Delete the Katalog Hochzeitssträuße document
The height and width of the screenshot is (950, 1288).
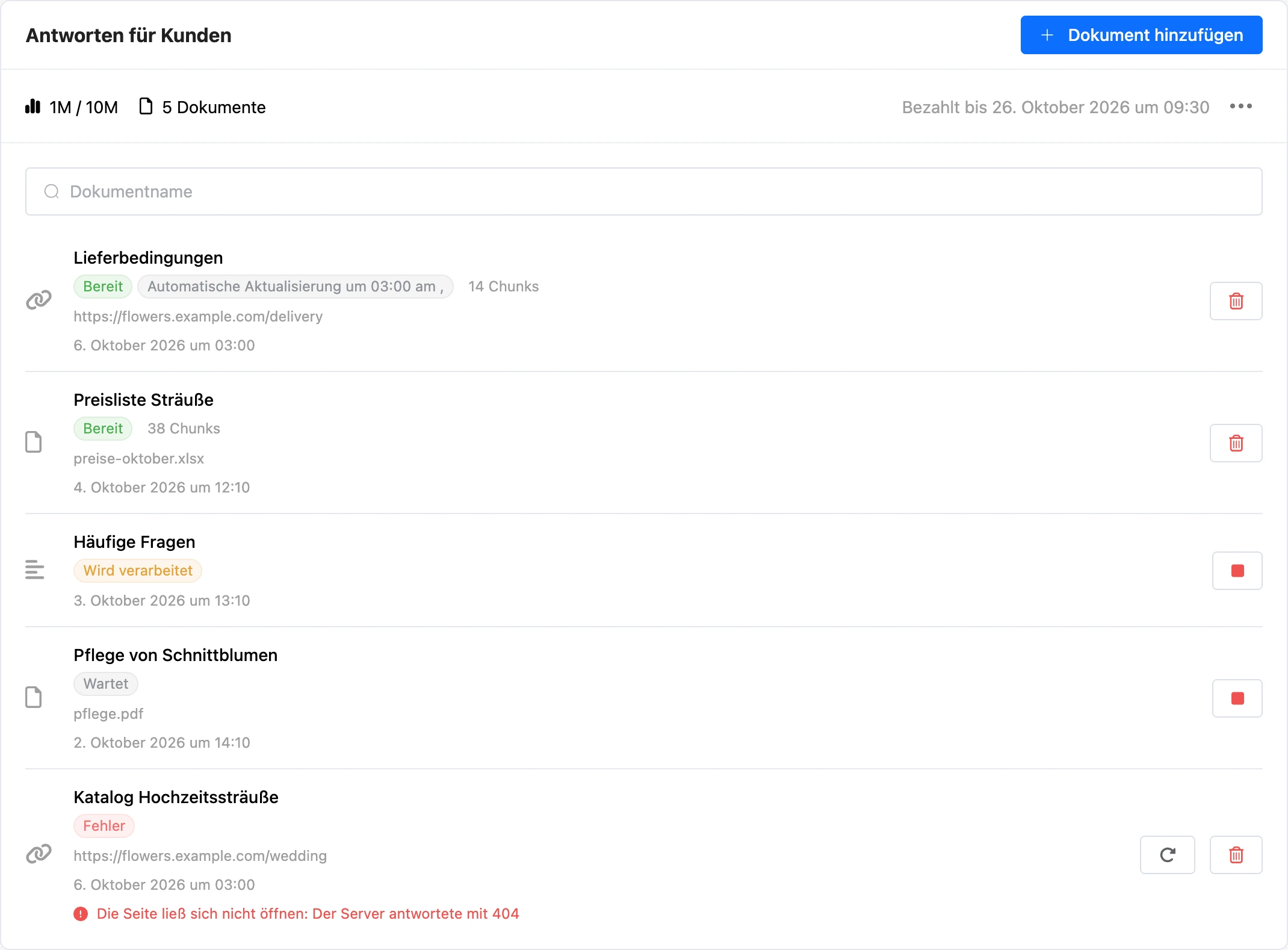1236,855
